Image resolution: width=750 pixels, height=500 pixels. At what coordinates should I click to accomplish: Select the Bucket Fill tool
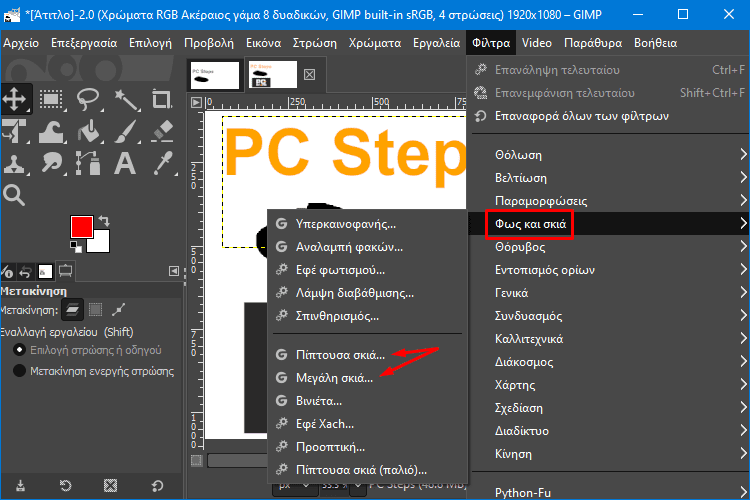pos(89,131)
